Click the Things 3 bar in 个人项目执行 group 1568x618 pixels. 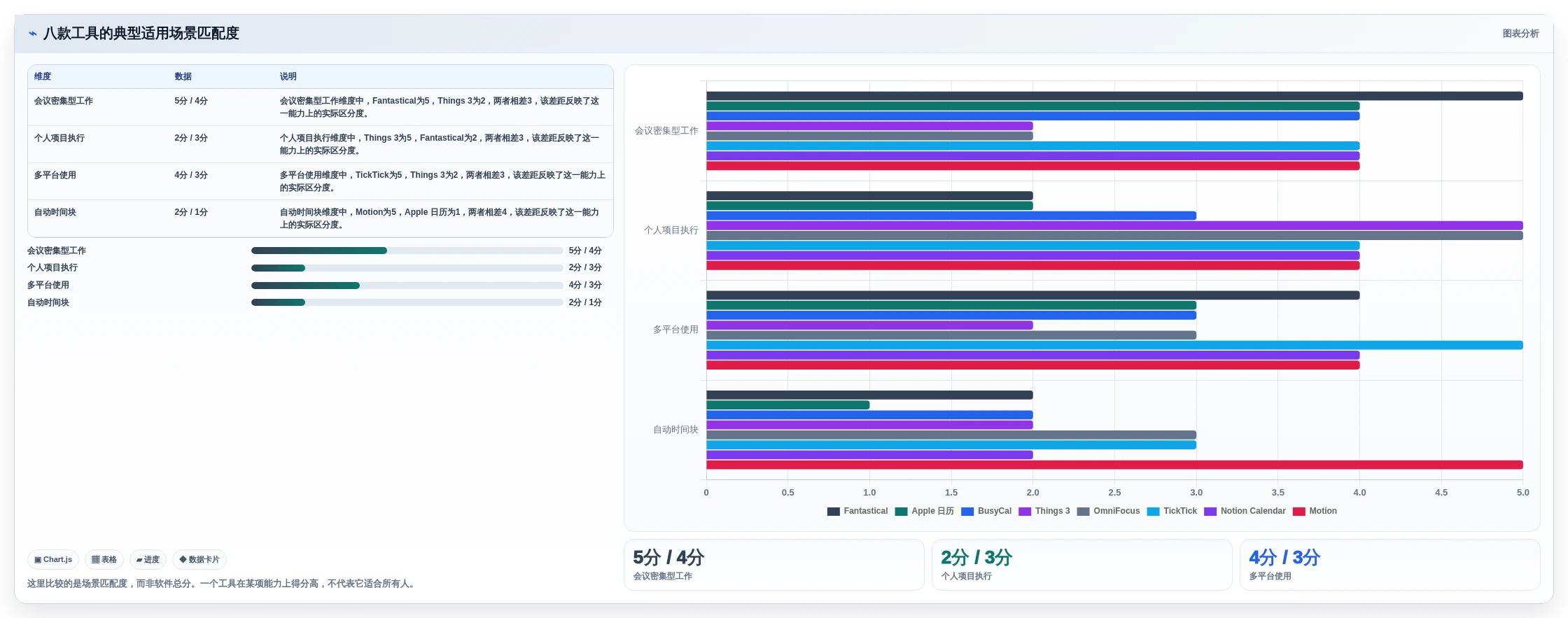coord(1114,225)
